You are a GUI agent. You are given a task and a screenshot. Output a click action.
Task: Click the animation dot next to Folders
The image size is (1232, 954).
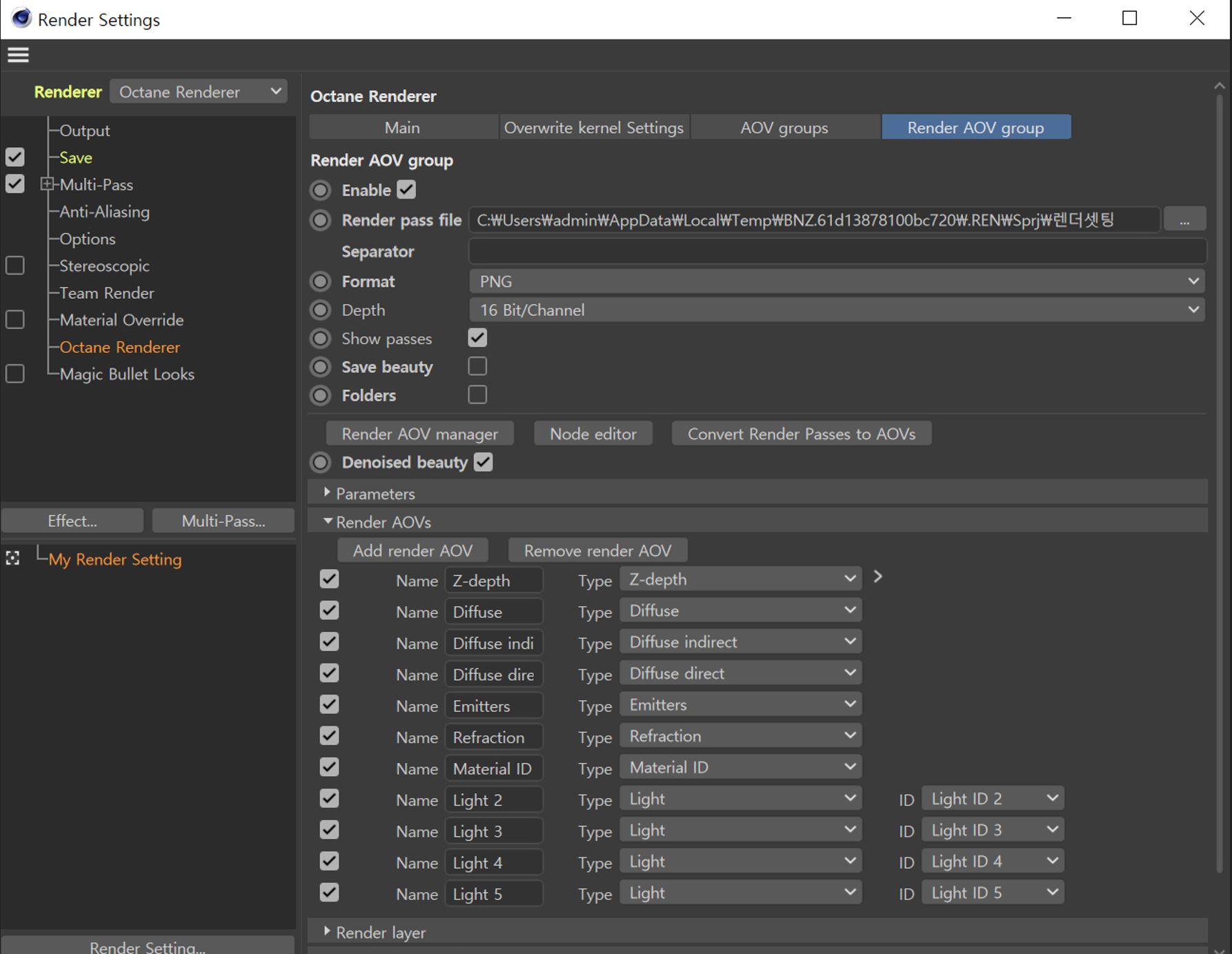(x=320, y=395)
